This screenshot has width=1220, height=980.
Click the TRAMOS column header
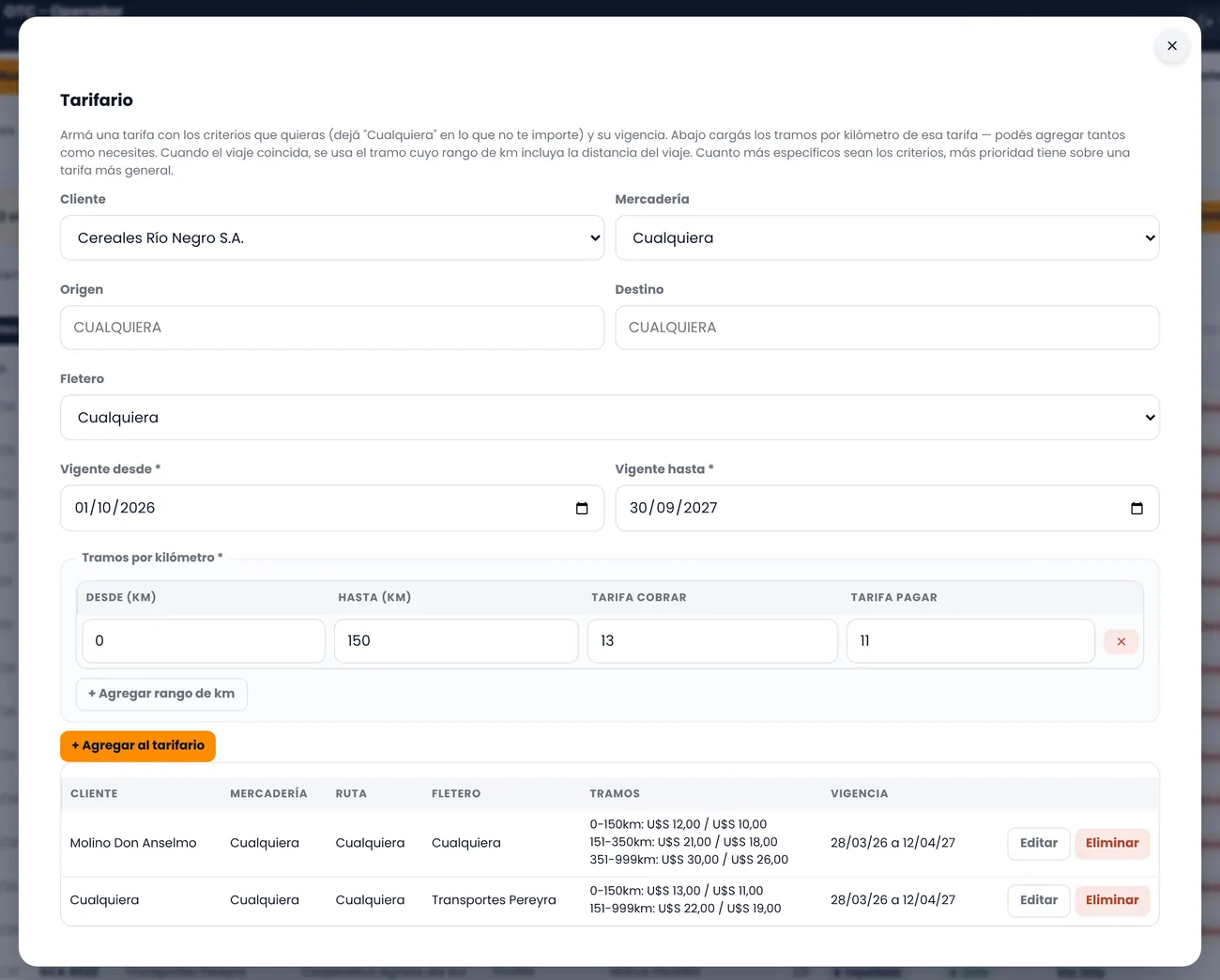[615, 794]
